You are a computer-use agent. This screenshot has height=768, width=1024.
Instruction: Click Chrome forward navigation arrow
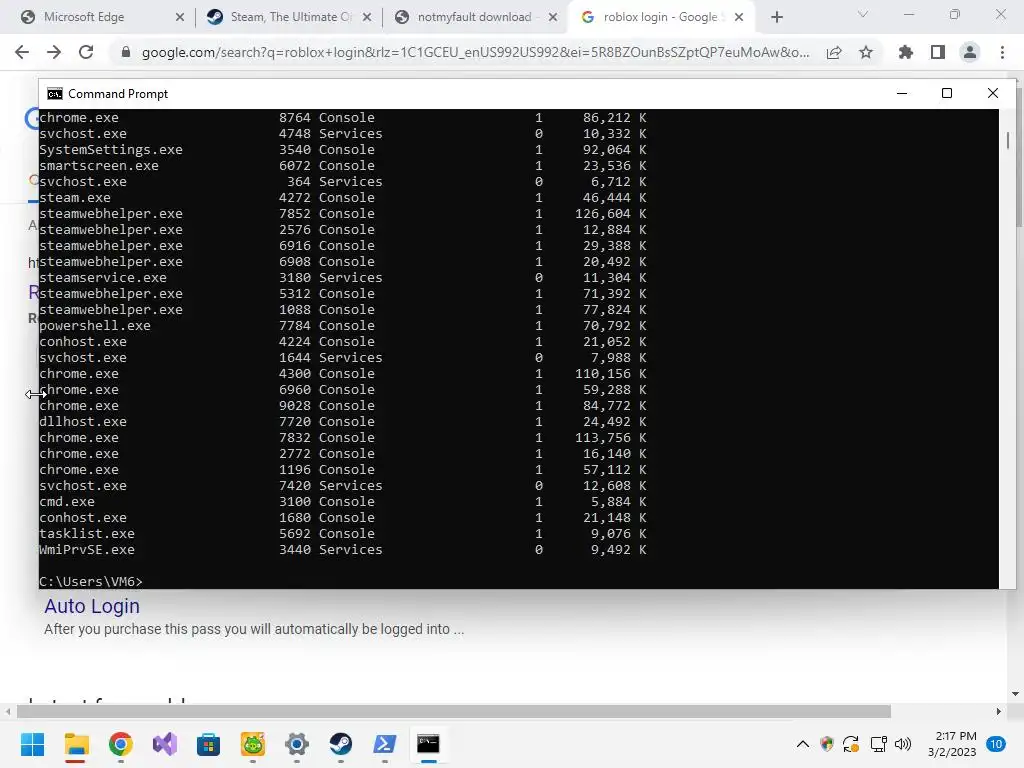click(54, 52)
